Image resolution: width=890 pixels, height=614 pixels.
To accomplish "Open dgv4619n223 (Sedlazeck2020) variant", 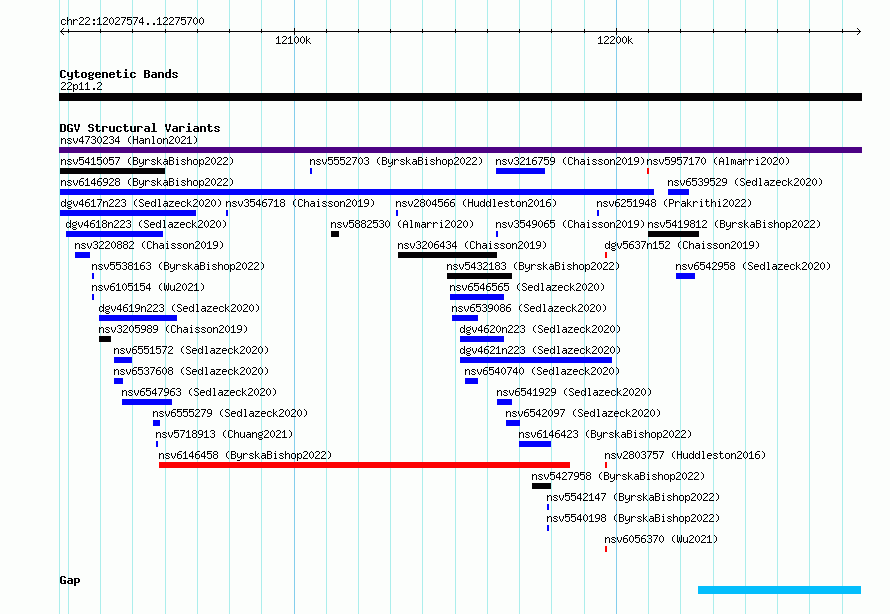I will tap(179, 308).
